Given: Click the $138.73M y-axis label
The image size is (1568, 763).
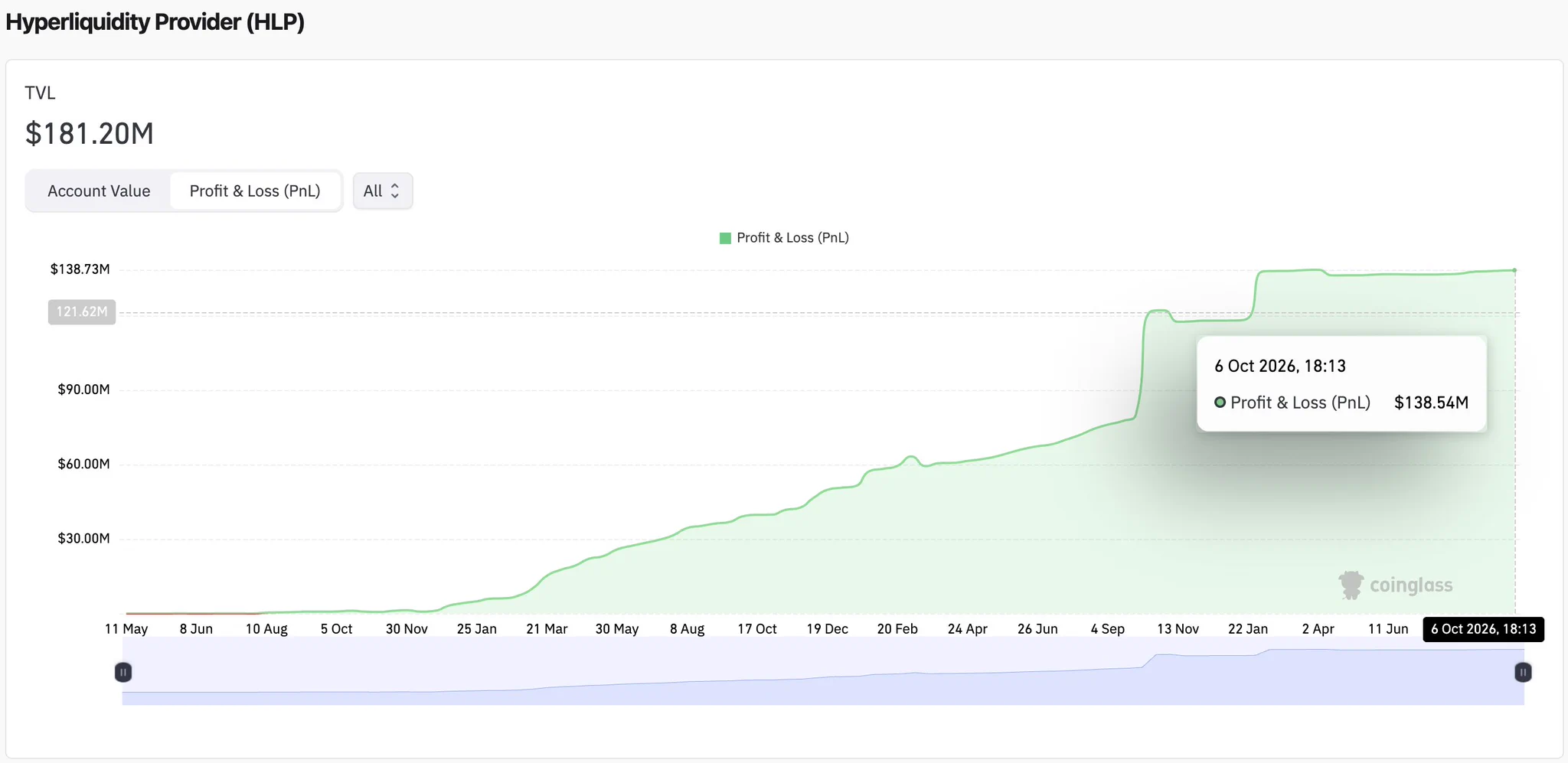Looking at the screenshot, I should coord(80,269).
